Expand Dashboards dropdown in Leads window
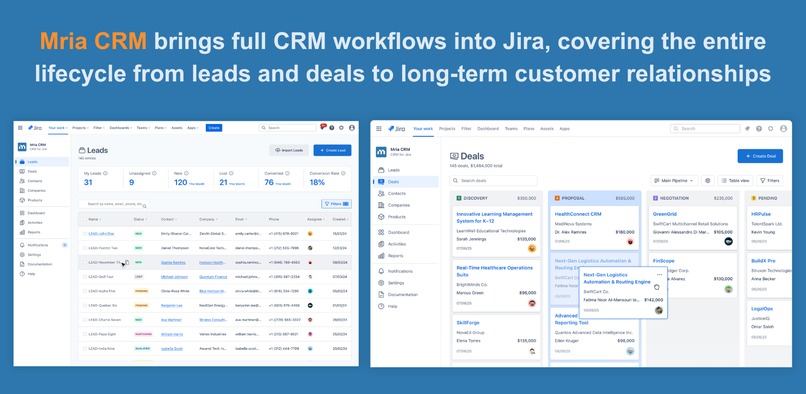The image size is (806, 394). click(120, 128)
